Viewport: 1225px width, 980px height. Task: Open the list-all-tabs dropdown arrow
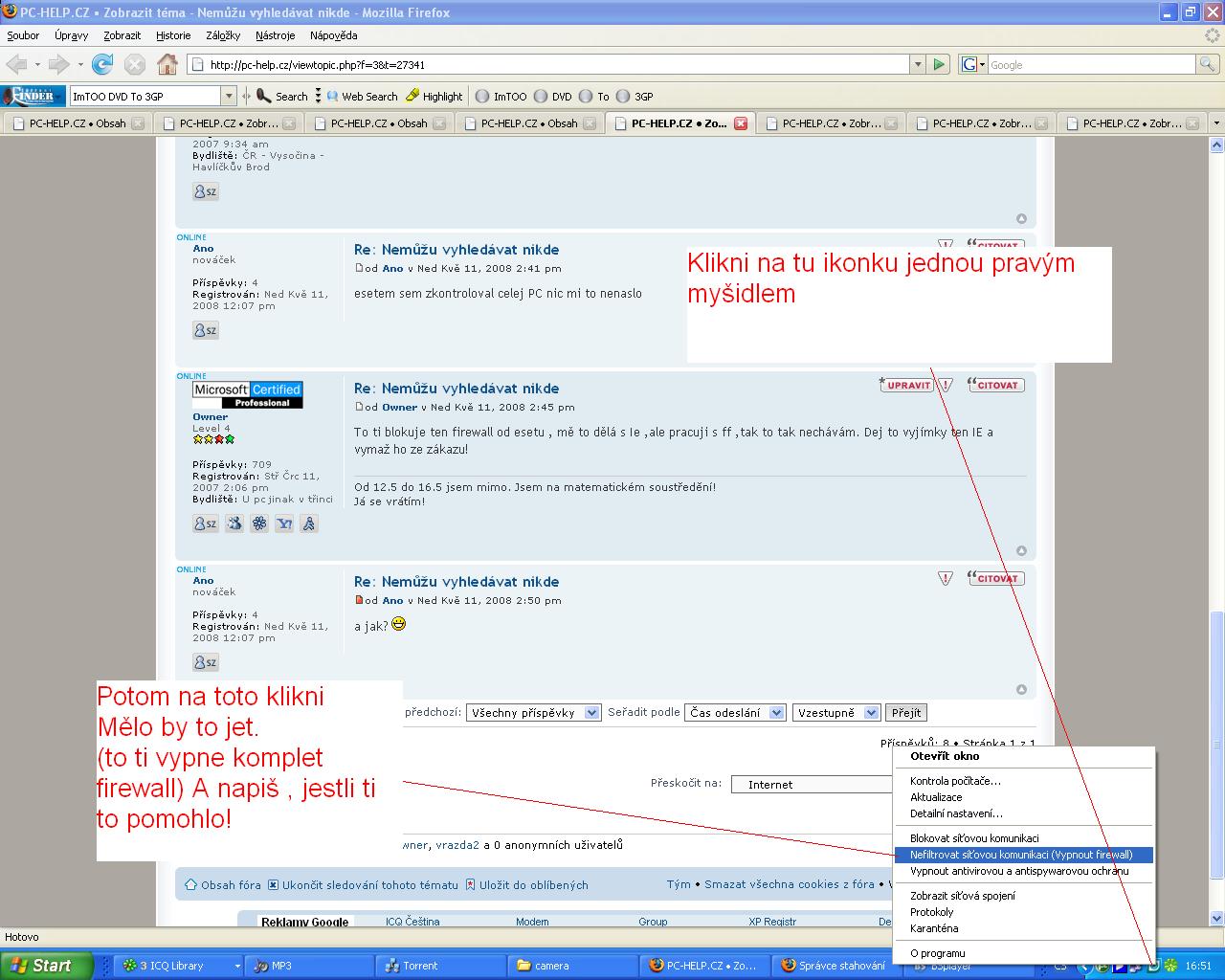coord(1216,123)
